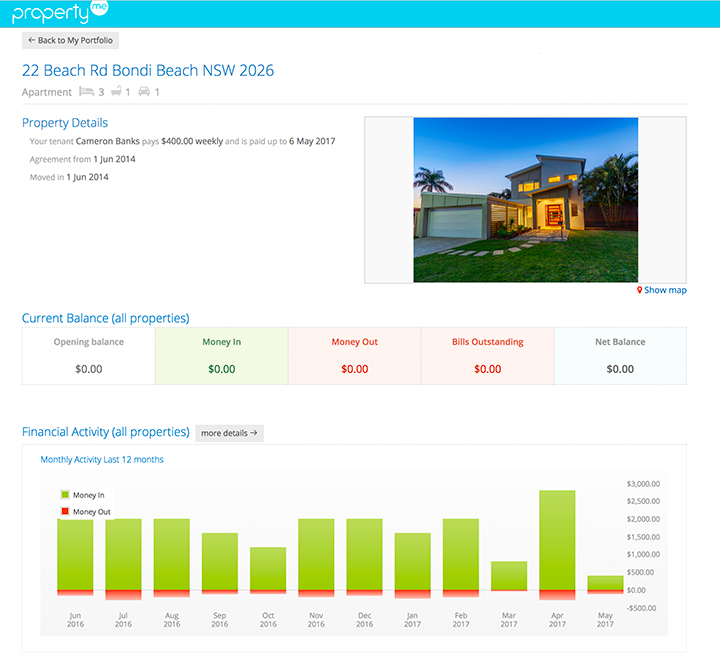Click the May 2017 green bar
720x662 pixels.
[x=606, y=583]
